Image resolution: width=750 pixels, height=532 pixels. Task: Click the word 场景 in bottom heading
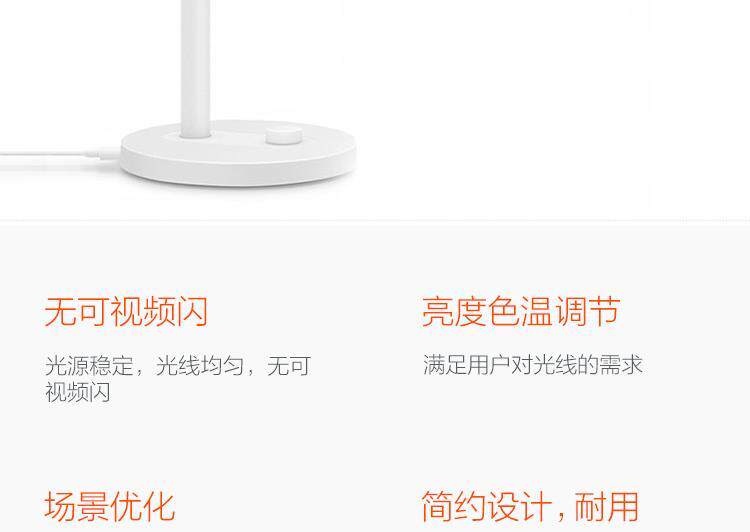(x=77, y=506)
